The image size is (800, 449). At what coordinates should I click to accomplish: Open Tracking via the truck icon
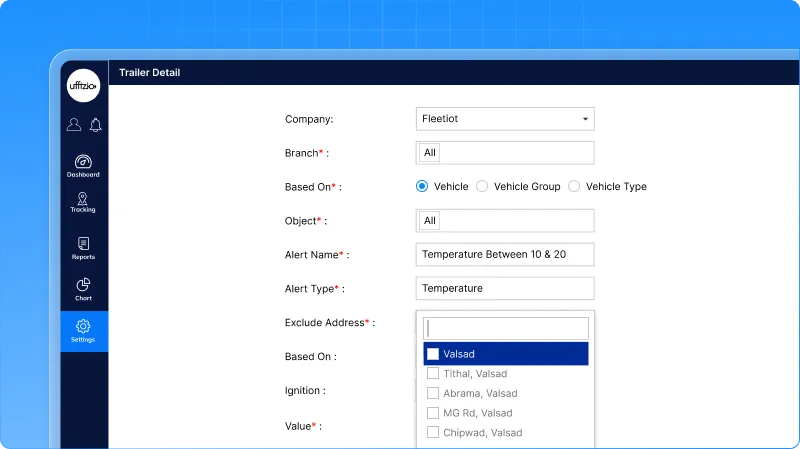(83, 201)
